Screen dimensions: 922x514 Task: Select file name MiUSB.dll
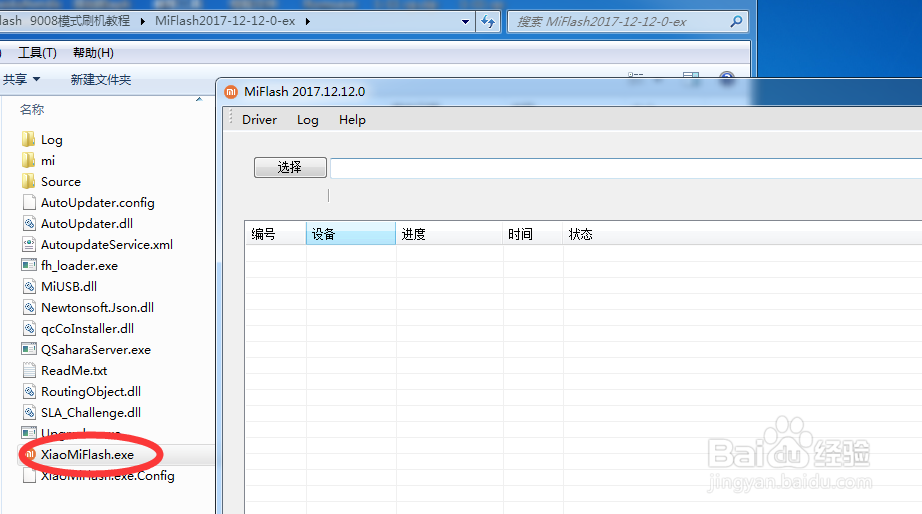69,287
